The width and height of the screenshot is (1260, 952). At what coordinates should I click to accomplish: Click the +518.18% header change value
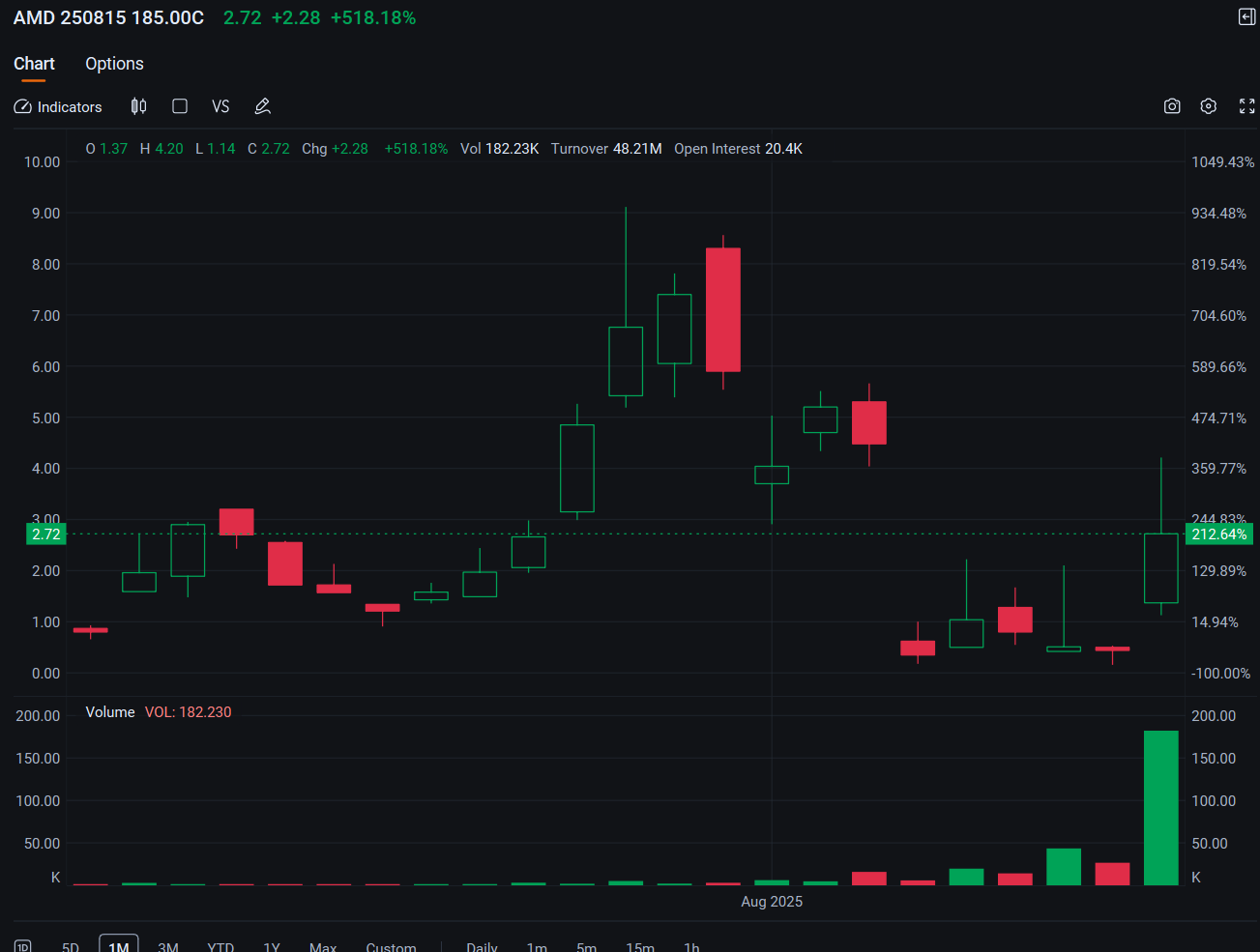point(373,18)
